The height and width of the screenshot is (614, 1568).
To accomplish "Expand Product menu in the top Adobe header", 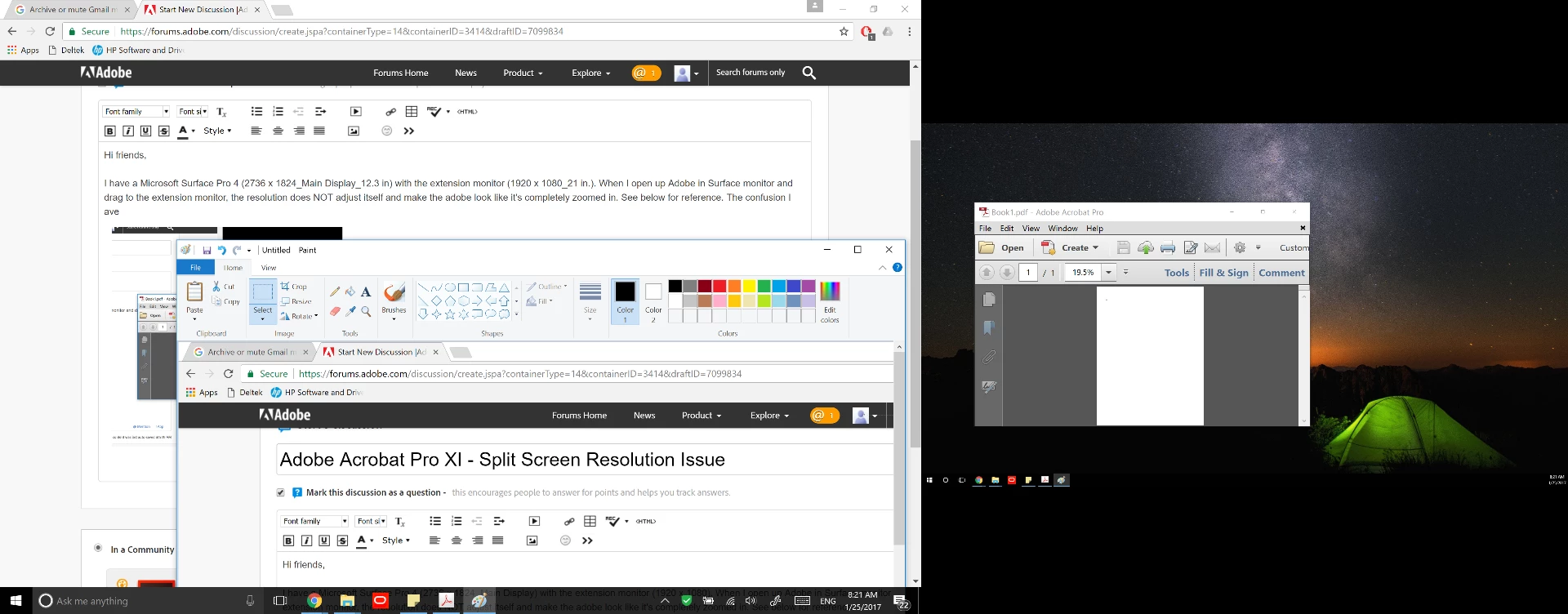I will pos(523,73).
